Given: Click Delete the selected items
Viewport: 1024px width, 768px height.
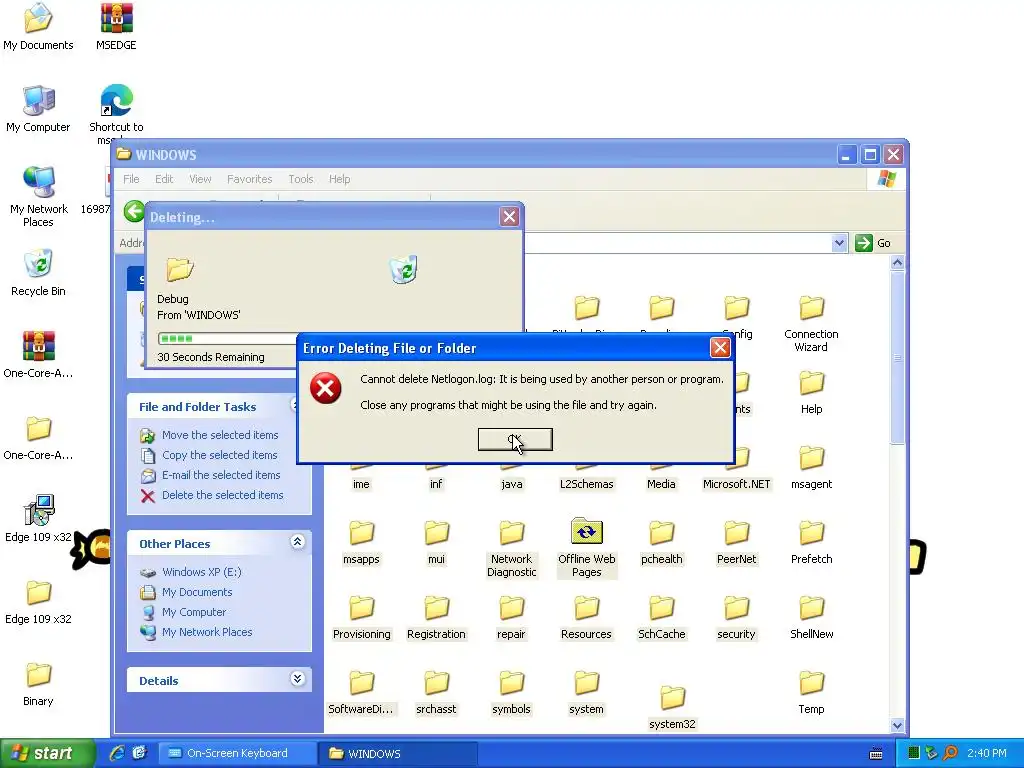Looking at the screenshot, I should (223, 495).
